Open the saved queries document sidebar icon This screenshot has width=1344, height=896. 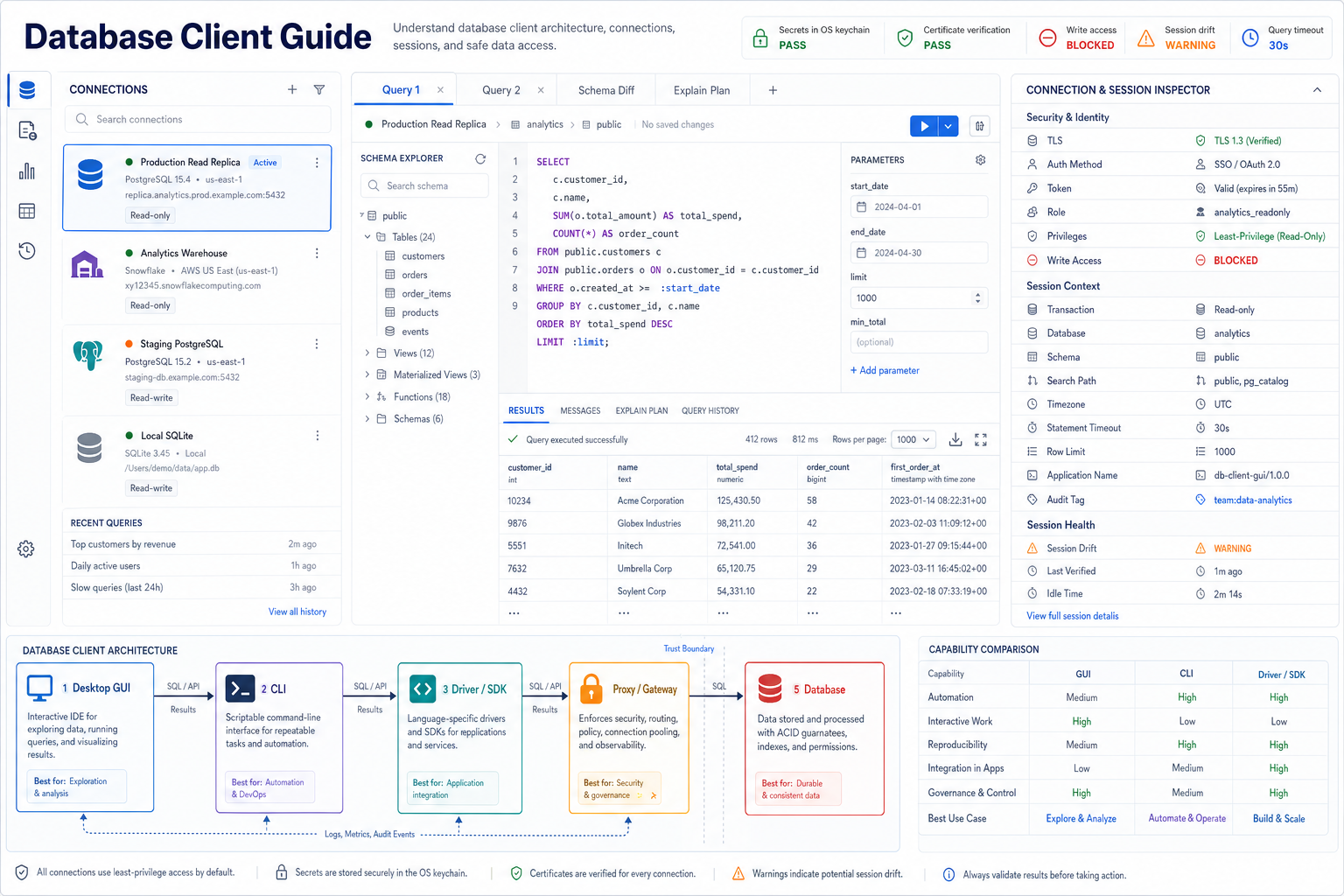click(x=27, y=130)
